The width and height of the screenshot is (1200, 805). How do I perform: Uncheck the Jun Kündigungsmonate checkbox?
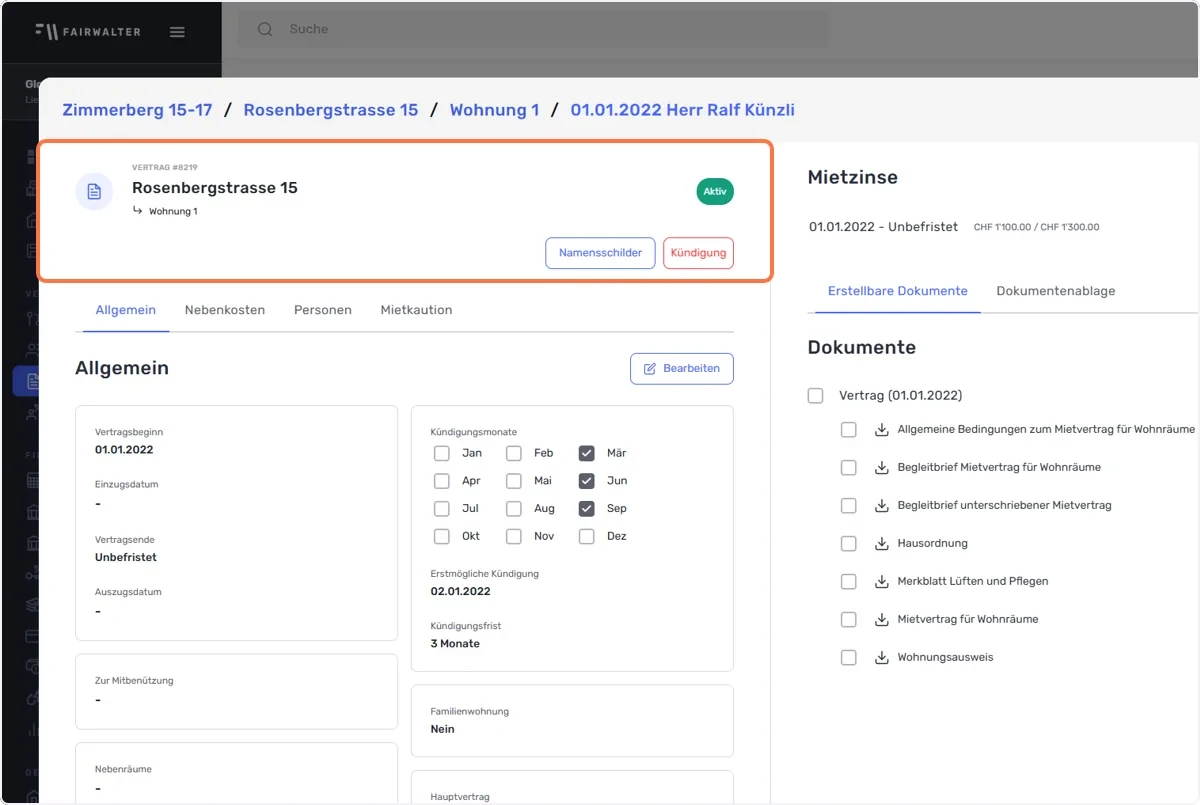[587, 481]
